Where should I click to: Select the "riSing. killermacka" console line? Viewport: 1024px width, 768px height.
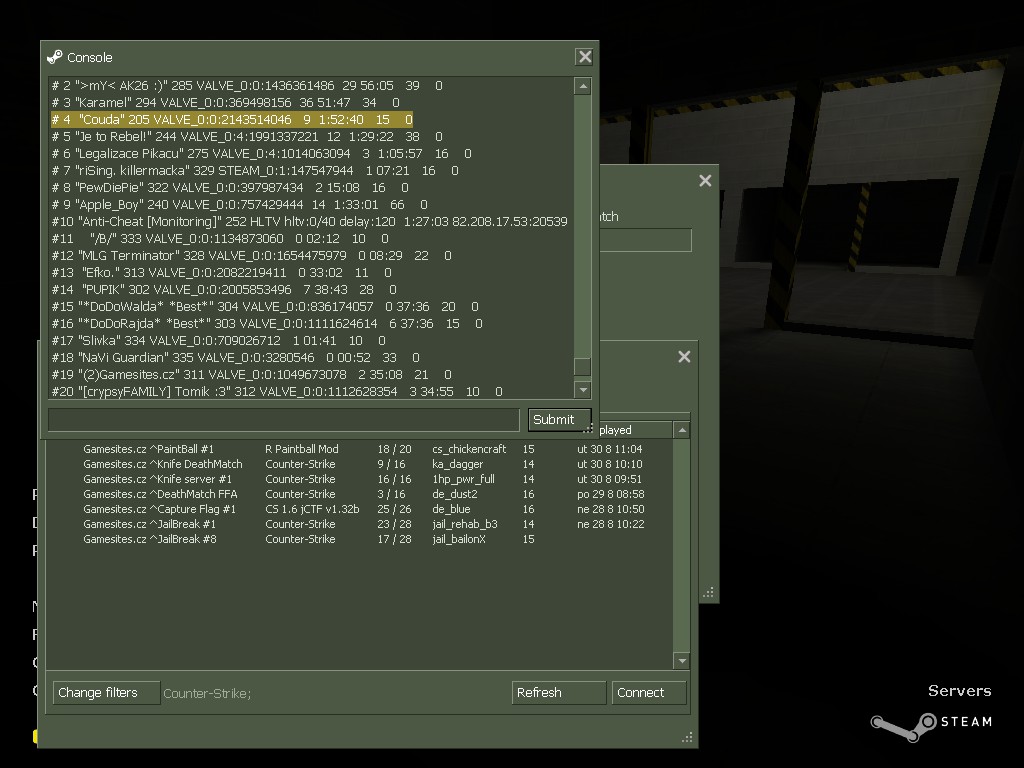(255, 170)
